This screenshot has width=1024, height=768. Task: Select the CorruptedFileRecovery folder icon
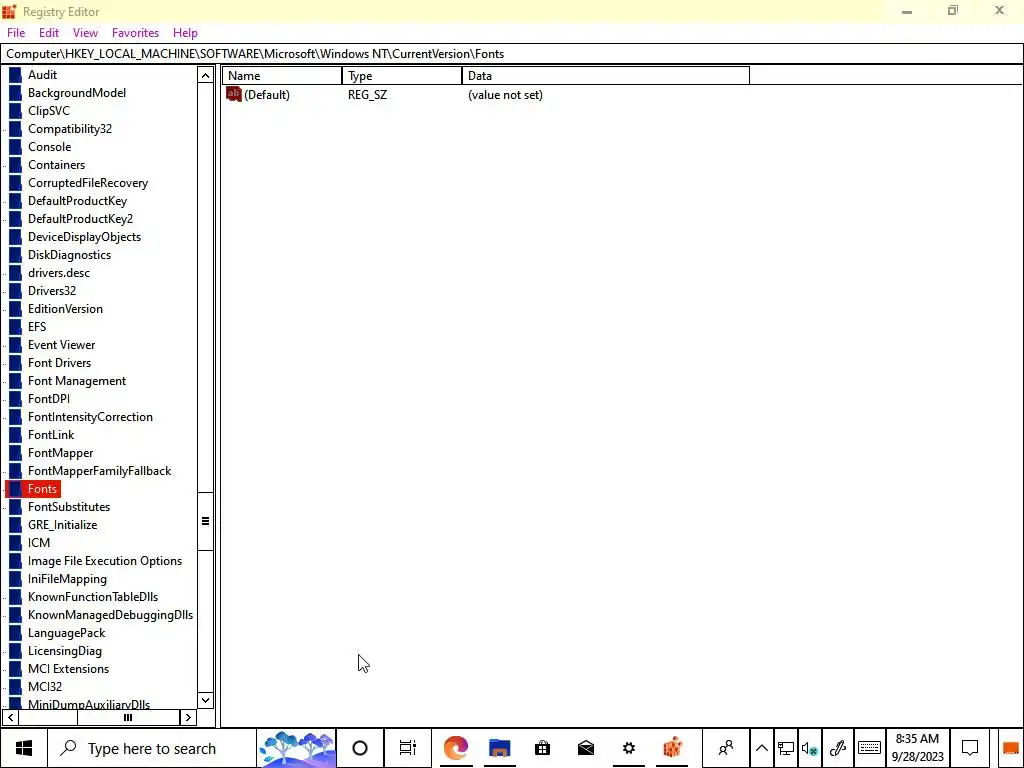[x=15, y=183]
